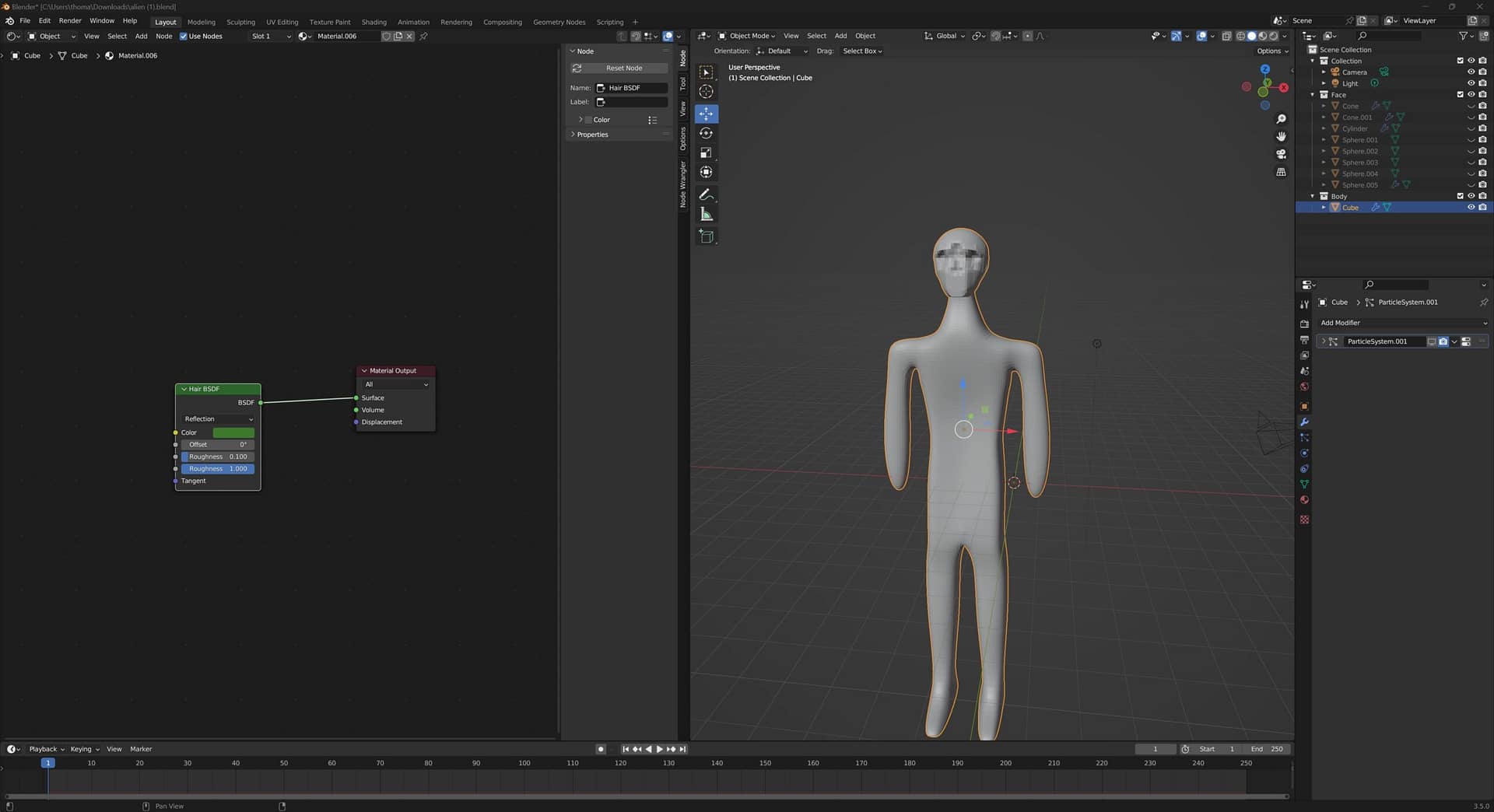Hide the Camera in viewport
The width and height of the screenshot is (1494, 812).
1471,72
